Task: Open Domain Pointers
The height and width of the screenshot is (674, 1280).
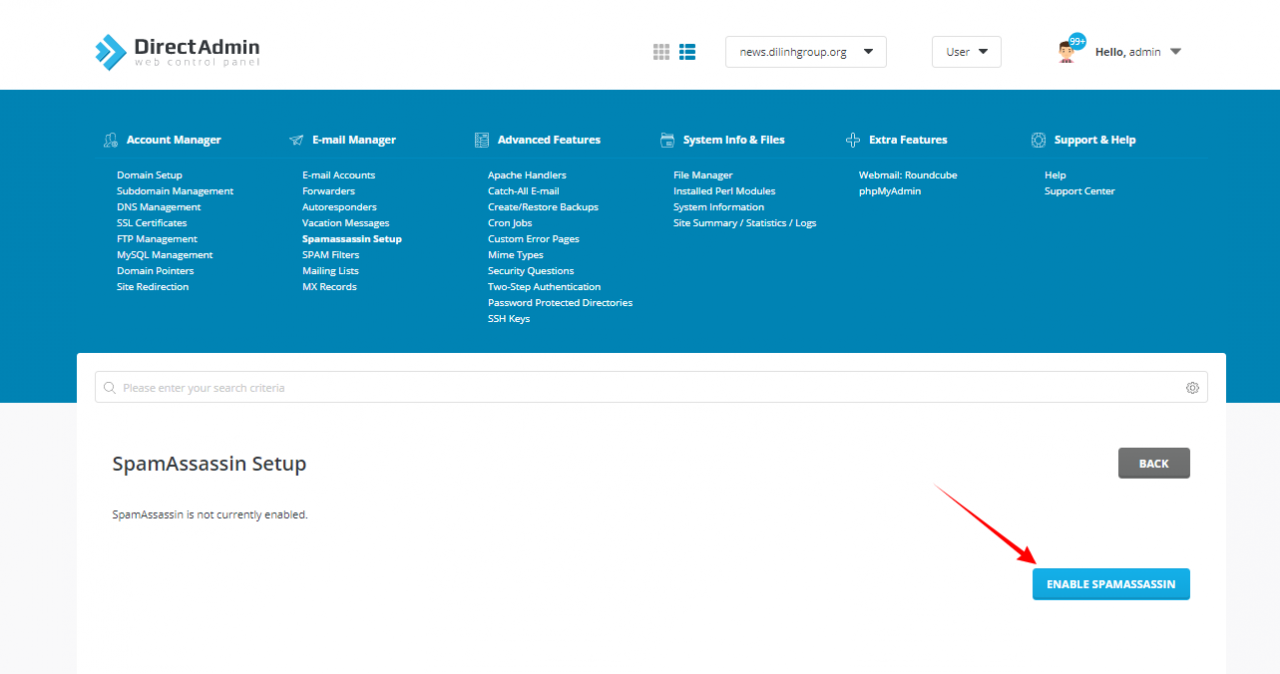Action: click(155, 271)
